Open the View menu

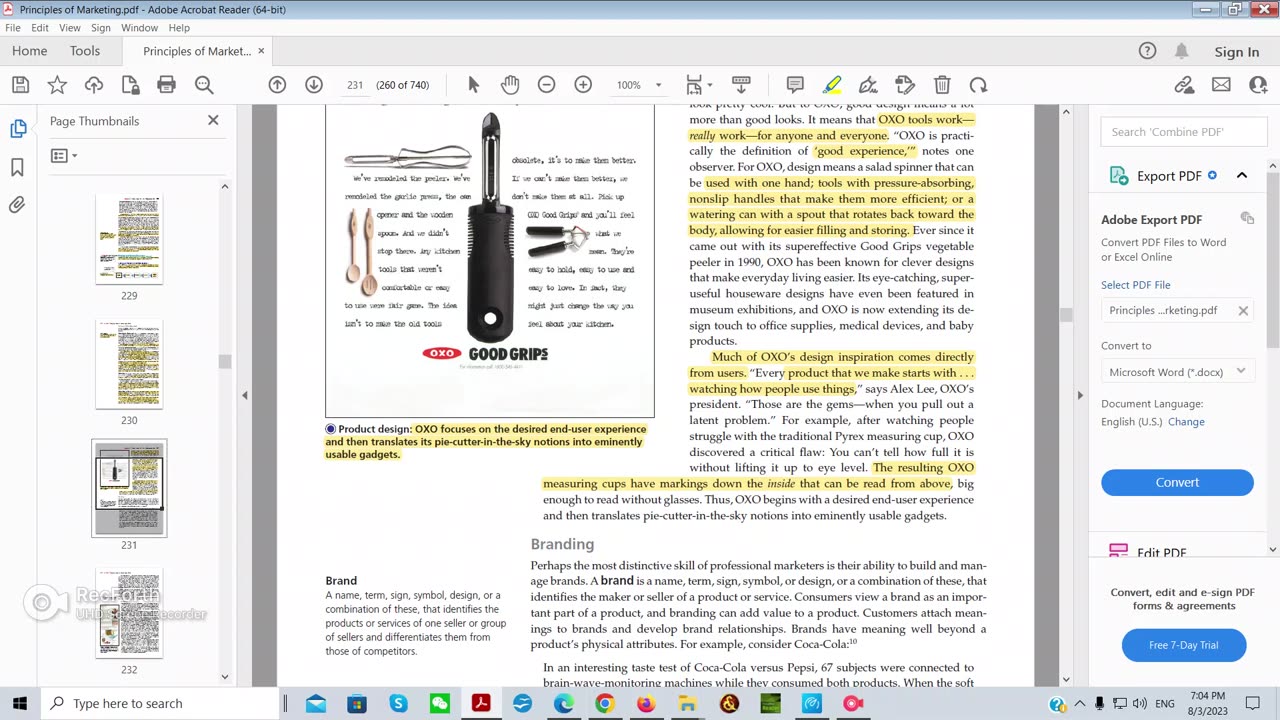(70, 28)
